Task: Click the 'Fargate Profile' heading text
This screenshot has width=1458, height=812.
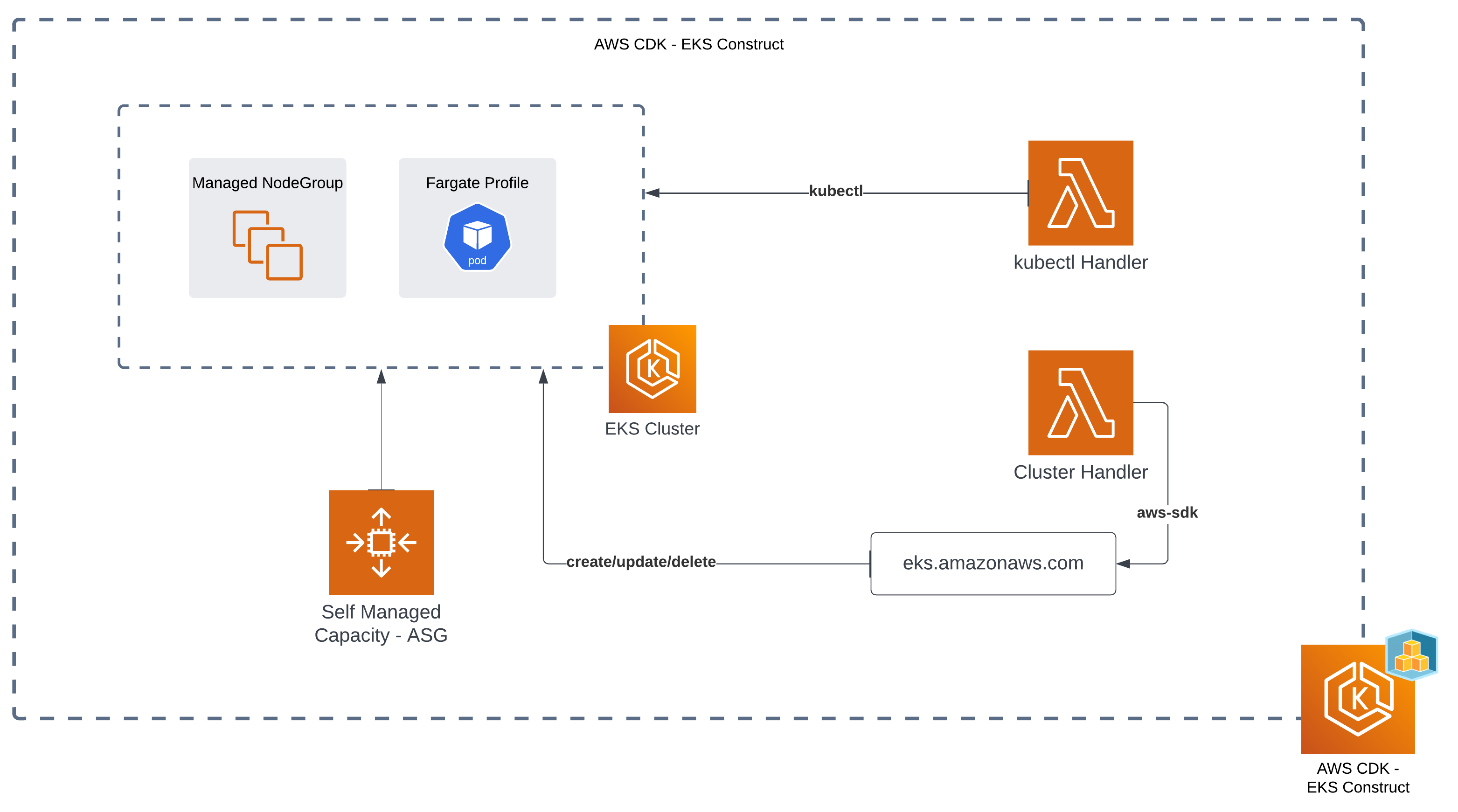Action: coord(477,183)
